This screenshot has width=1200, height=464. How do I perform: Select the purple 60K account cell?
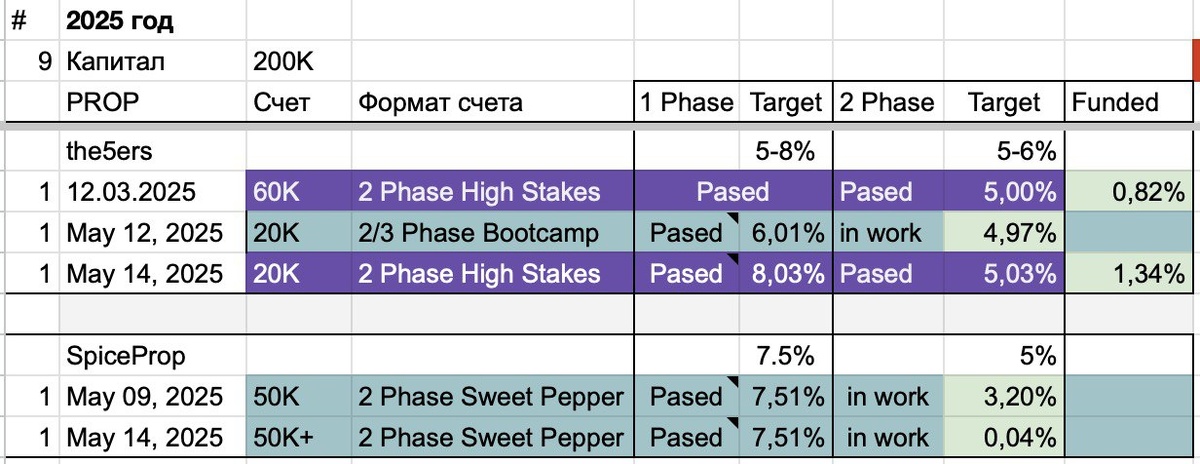coord(297,193)
